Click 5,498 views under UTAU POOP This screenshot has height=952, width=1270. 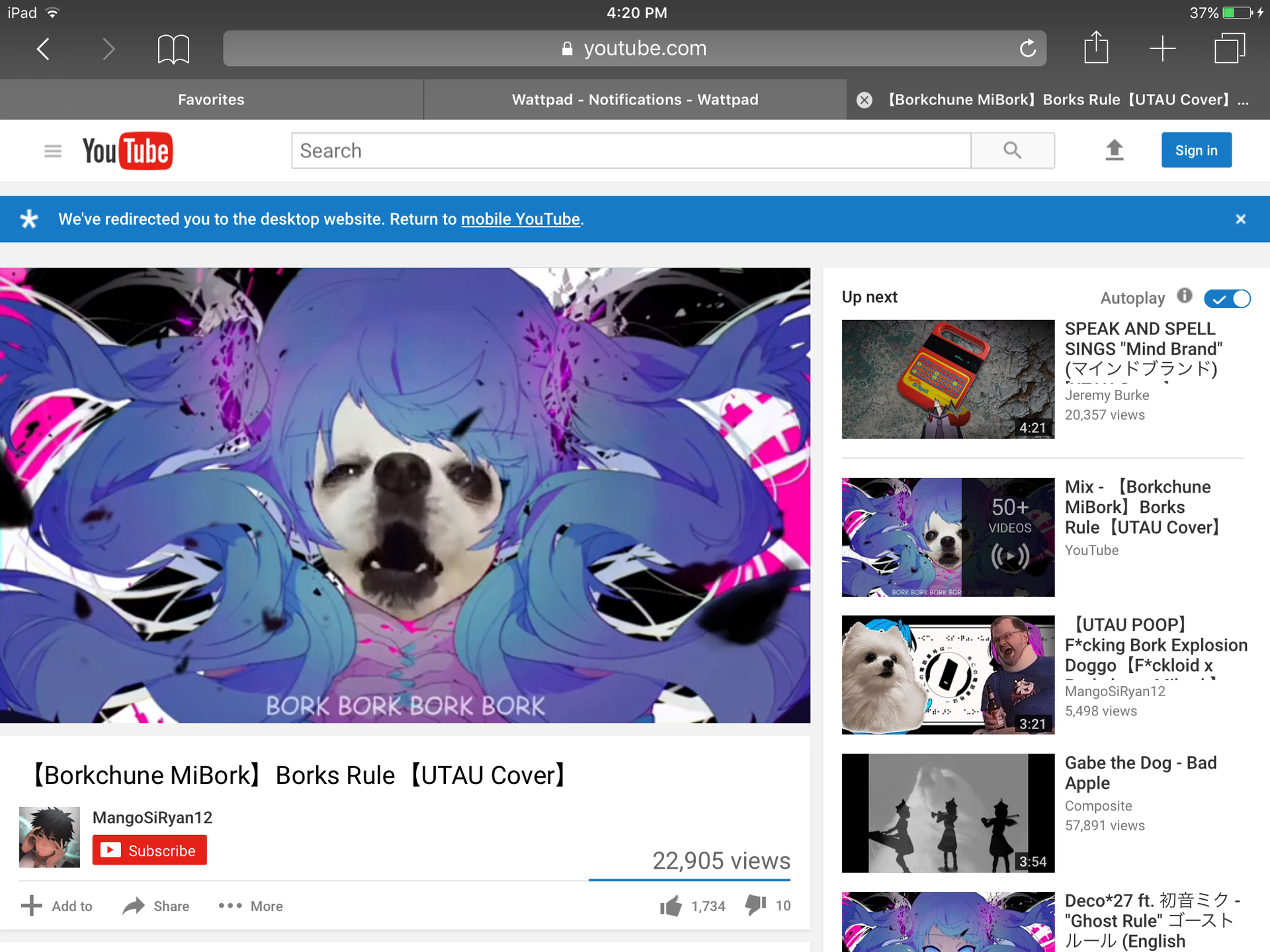1101,711
